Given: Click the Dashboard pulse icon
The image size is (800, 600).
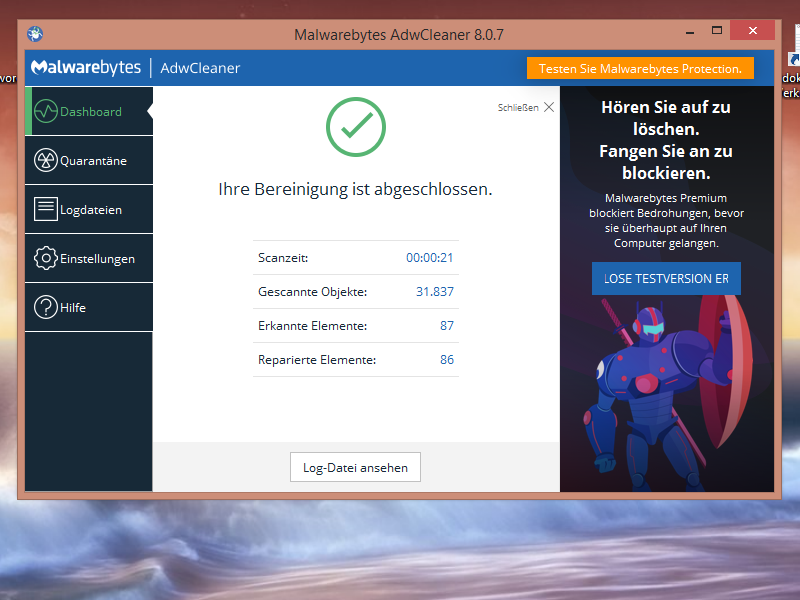Looking at the screenshot, I should coord(46,111).
